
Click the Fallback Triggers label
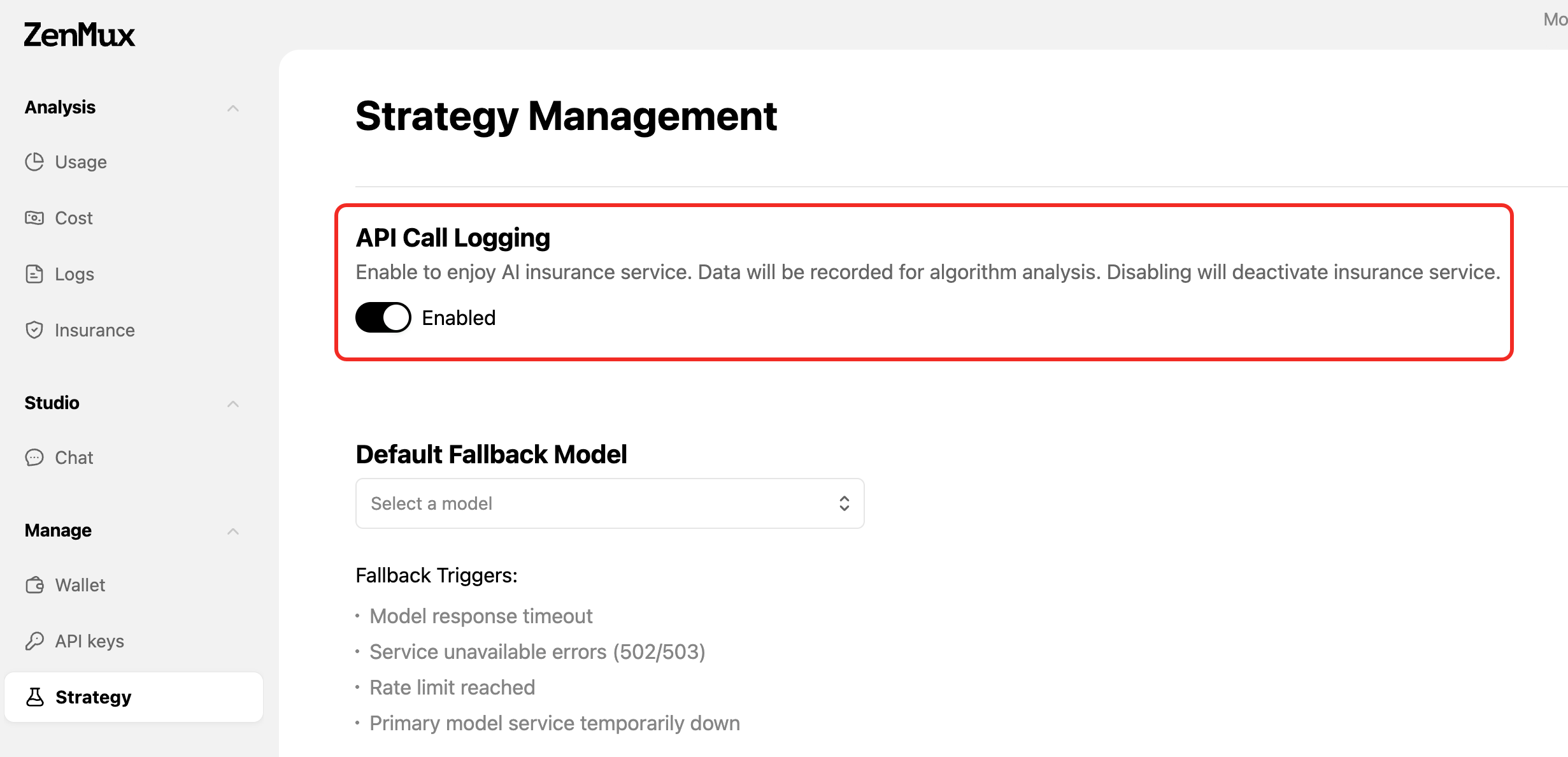[x=436, y=575]
